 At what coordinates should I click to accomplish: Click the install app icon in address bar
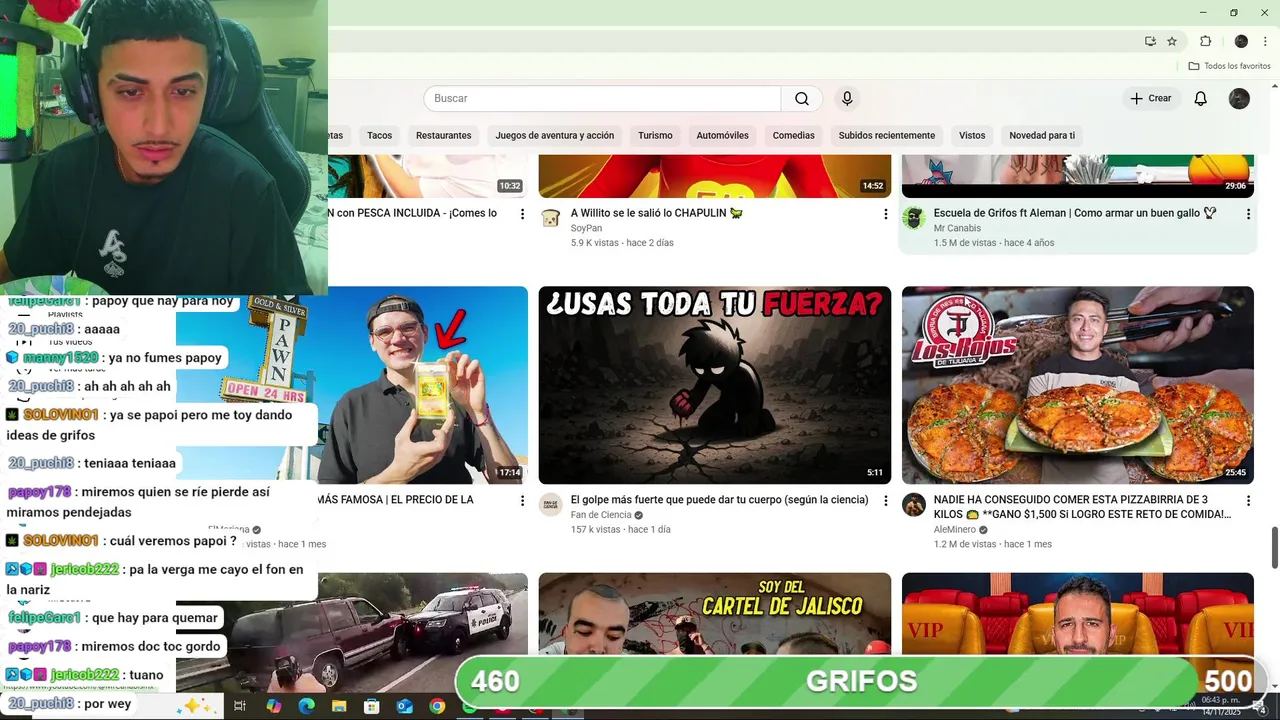(1151, 41)
